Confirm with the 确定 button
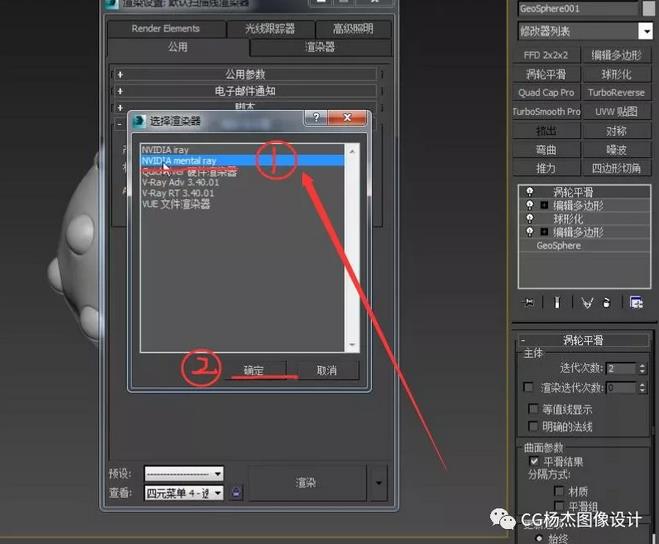This screenshot has width=659, height=544. [253, 370]
